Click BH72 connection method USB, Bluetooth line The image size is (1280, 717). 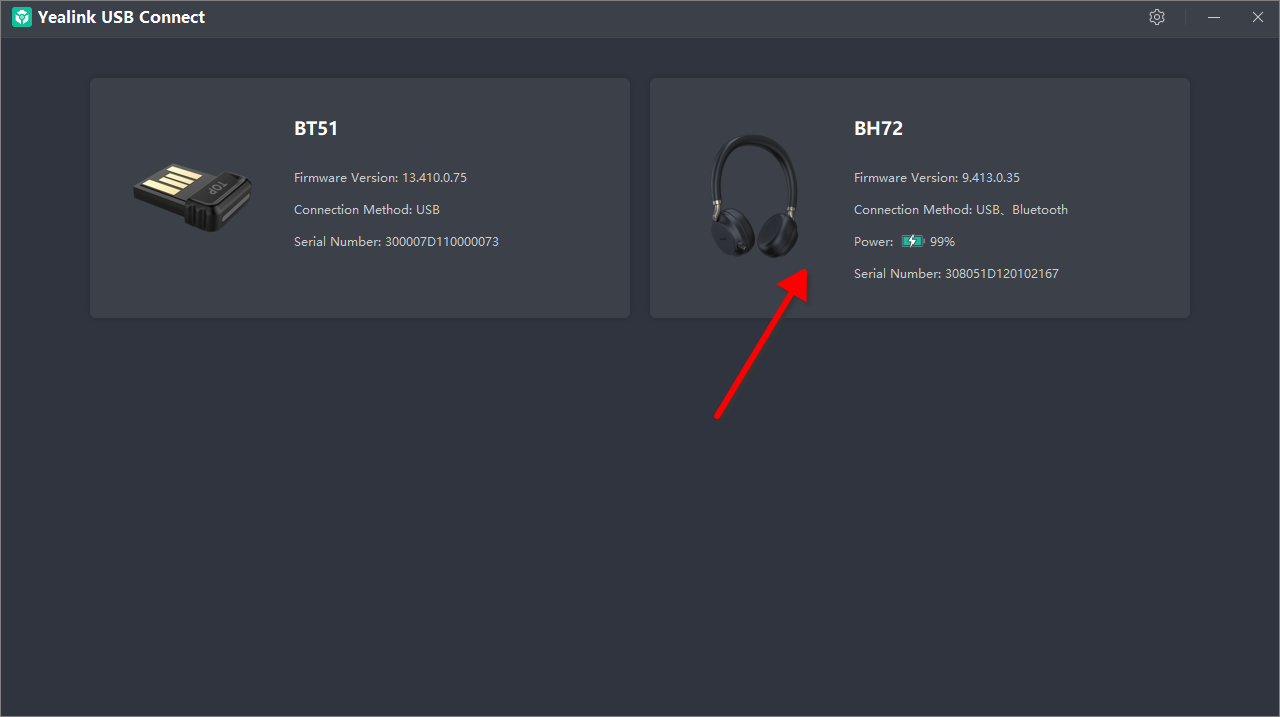coord(960,210)
